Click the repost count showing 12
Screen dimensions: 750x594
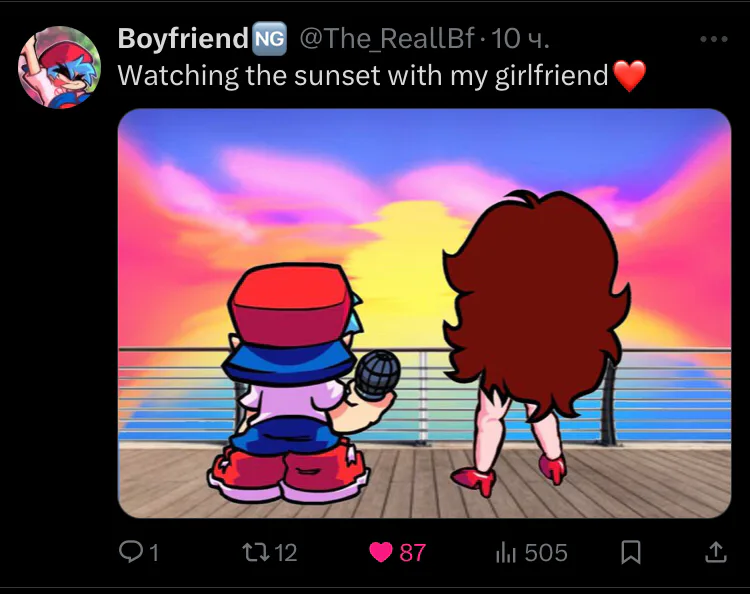tap(286, 552)
